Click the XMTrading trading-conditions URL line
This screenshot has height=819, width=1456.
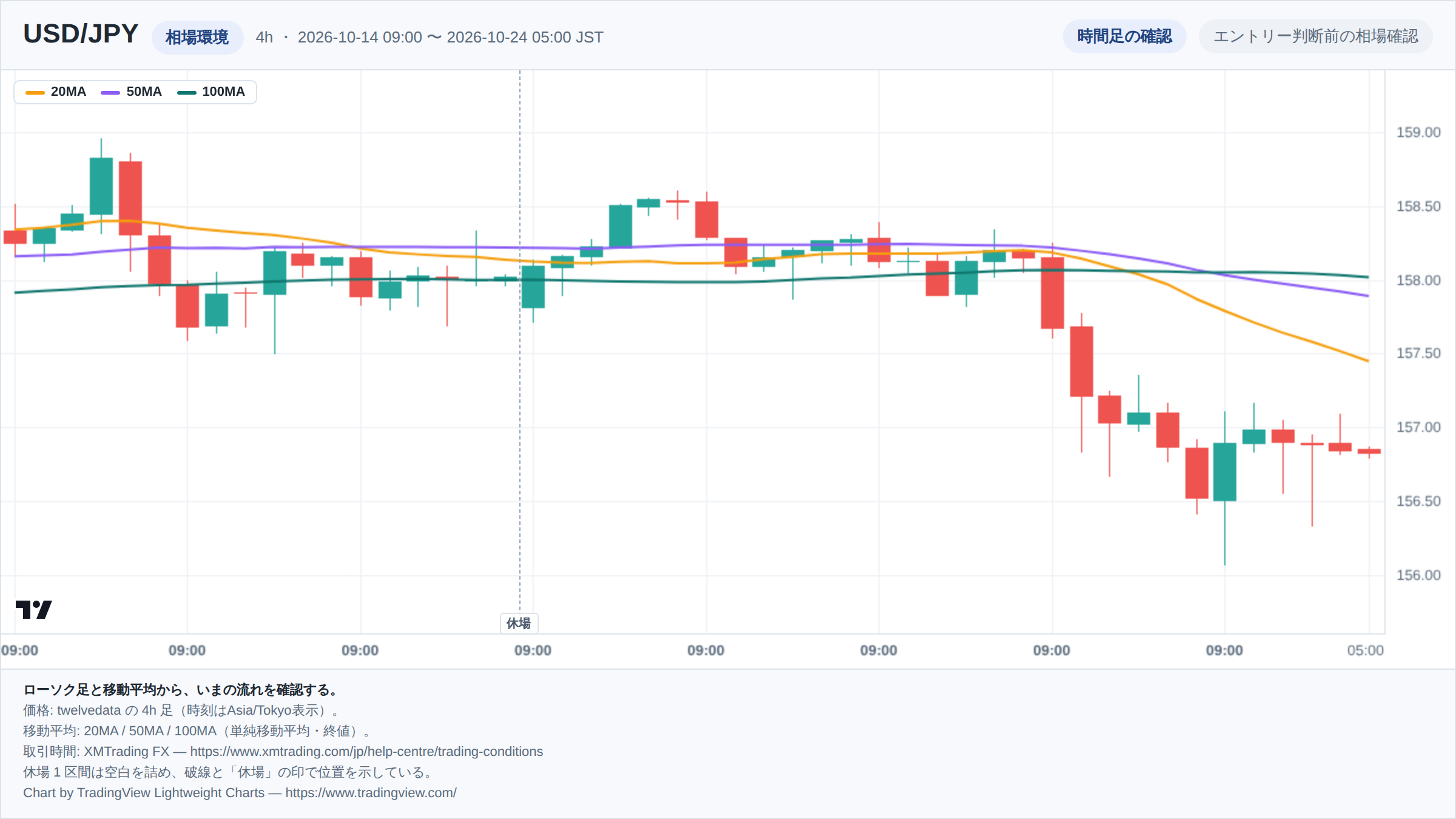point(283,751)
